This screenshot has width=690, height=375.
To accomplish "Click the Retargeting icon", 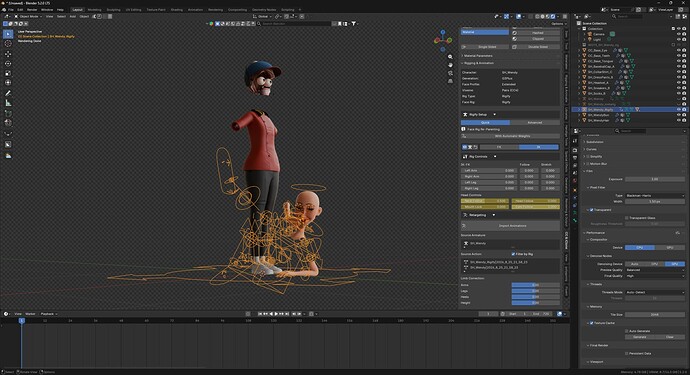I will tap(465, 215).
